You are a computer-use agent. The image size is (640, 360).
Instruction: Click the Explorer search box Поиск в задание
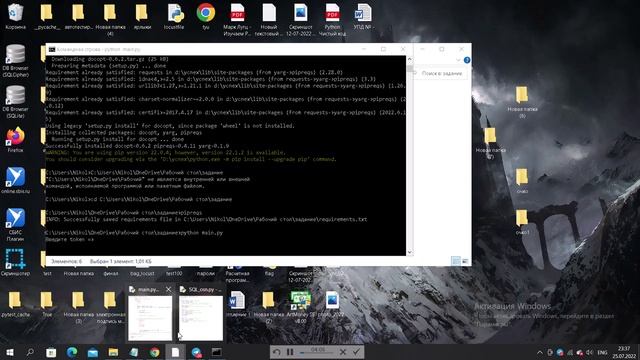point(441,73)
